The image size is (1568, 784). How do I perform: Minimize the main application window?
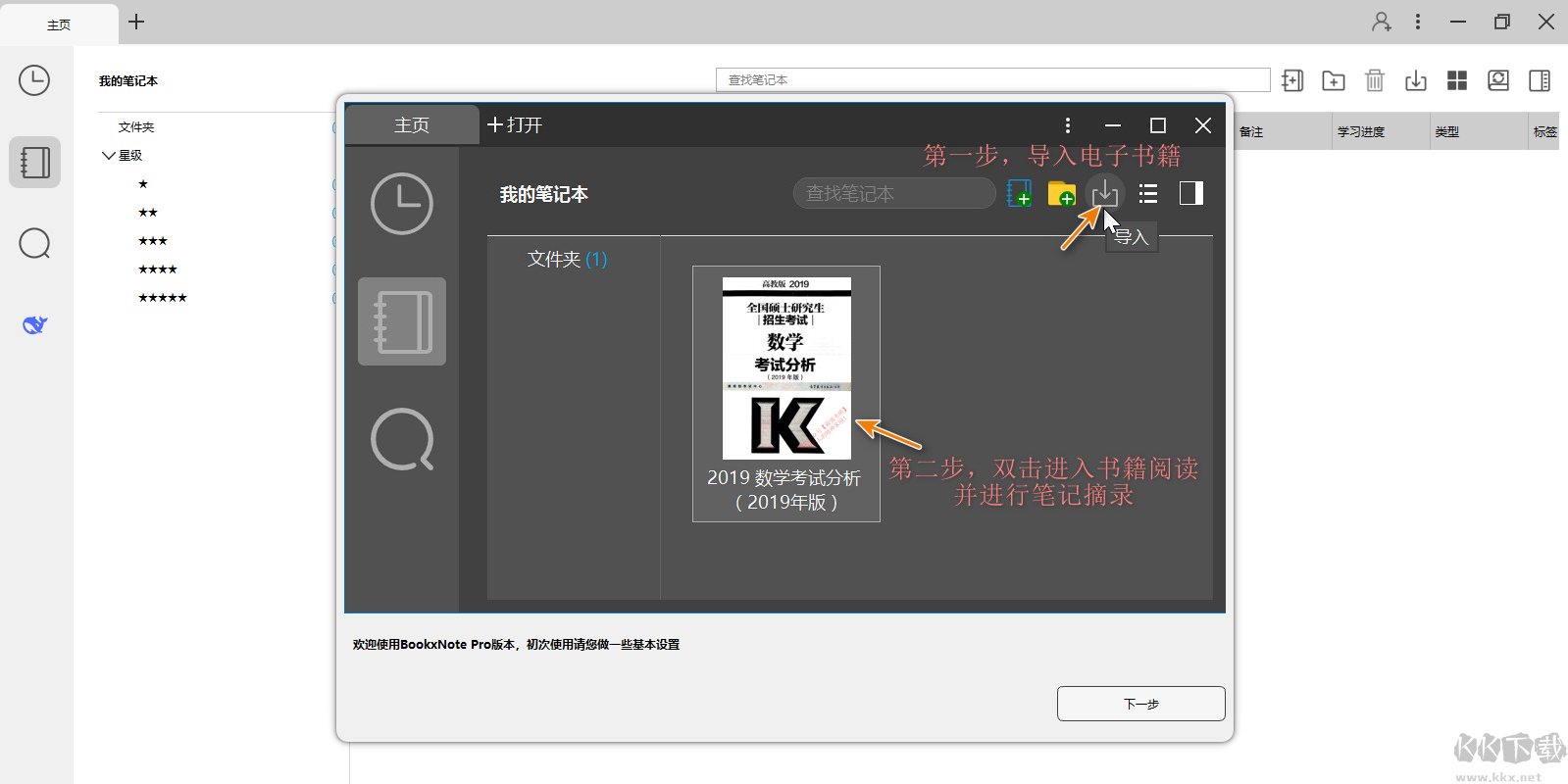tap(1458, 22)
